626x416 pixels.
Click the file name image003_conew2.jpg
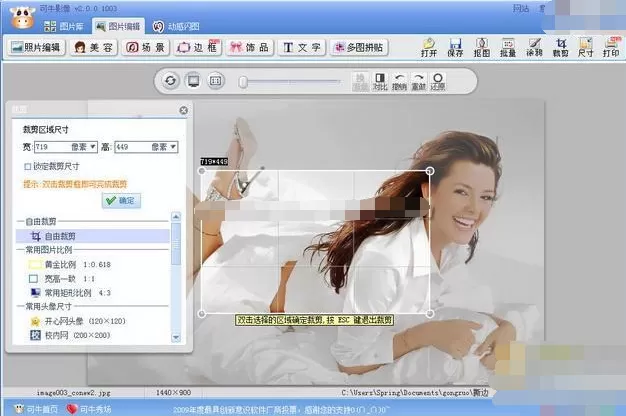click(x=73, y=393)
